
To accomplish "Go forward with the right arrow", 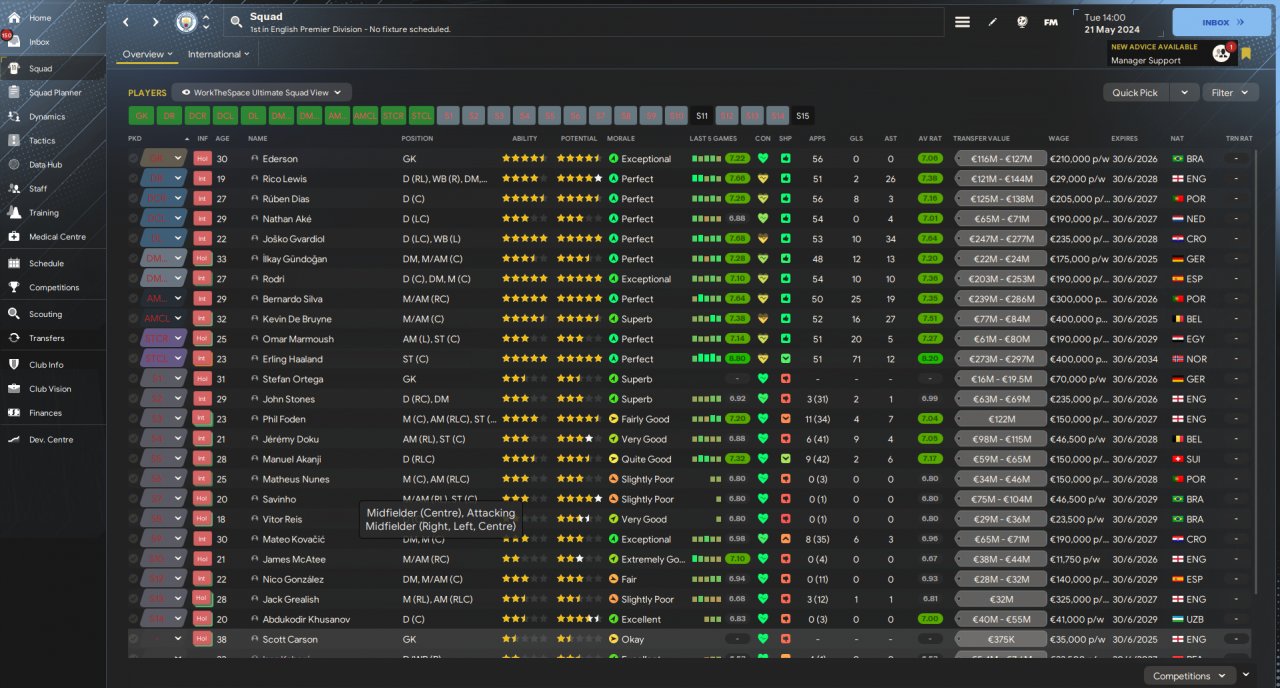I will pos(155,22).
